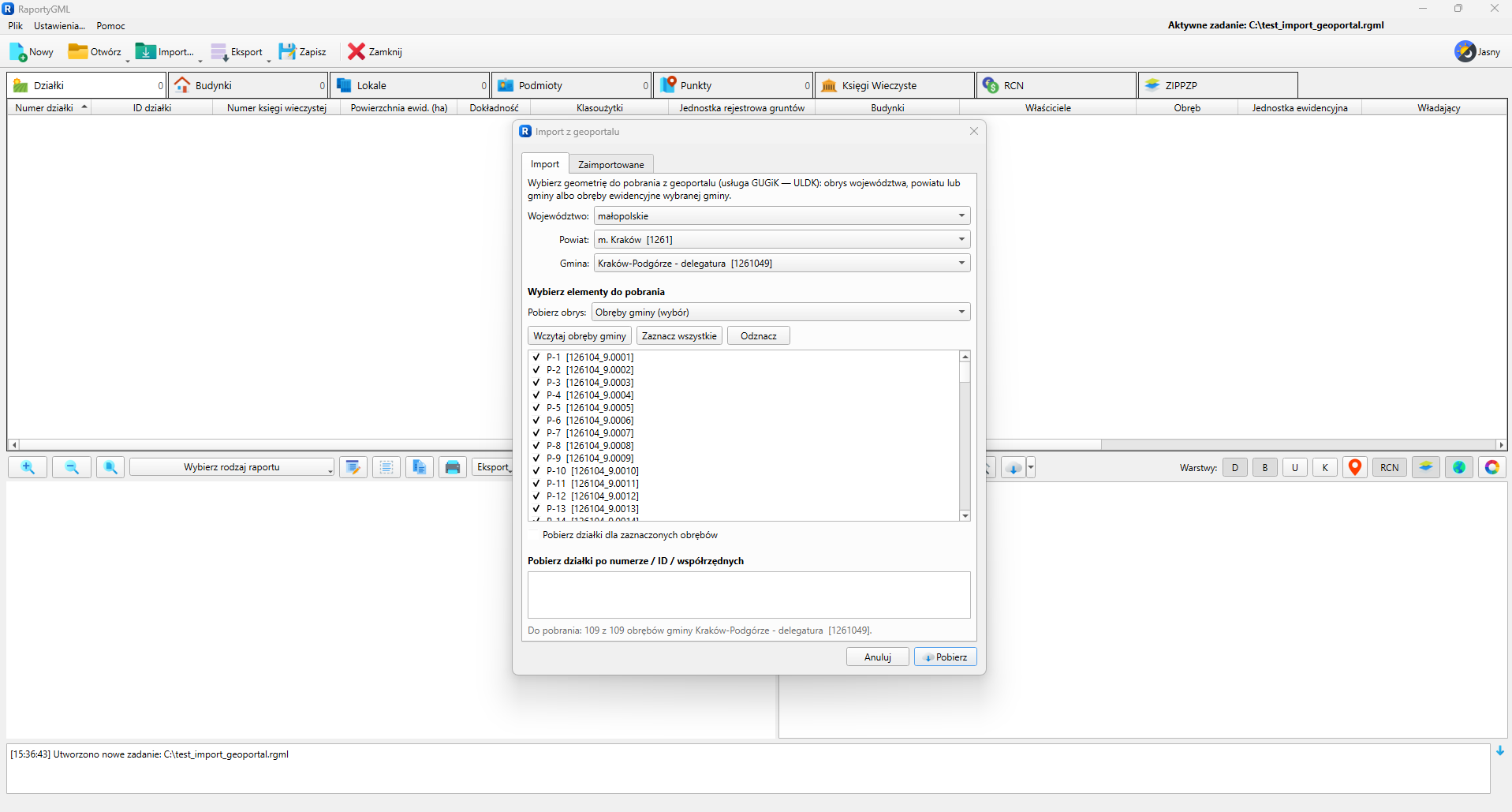
Task: Click the select-all dashed list icon
Action: (386, 467)
